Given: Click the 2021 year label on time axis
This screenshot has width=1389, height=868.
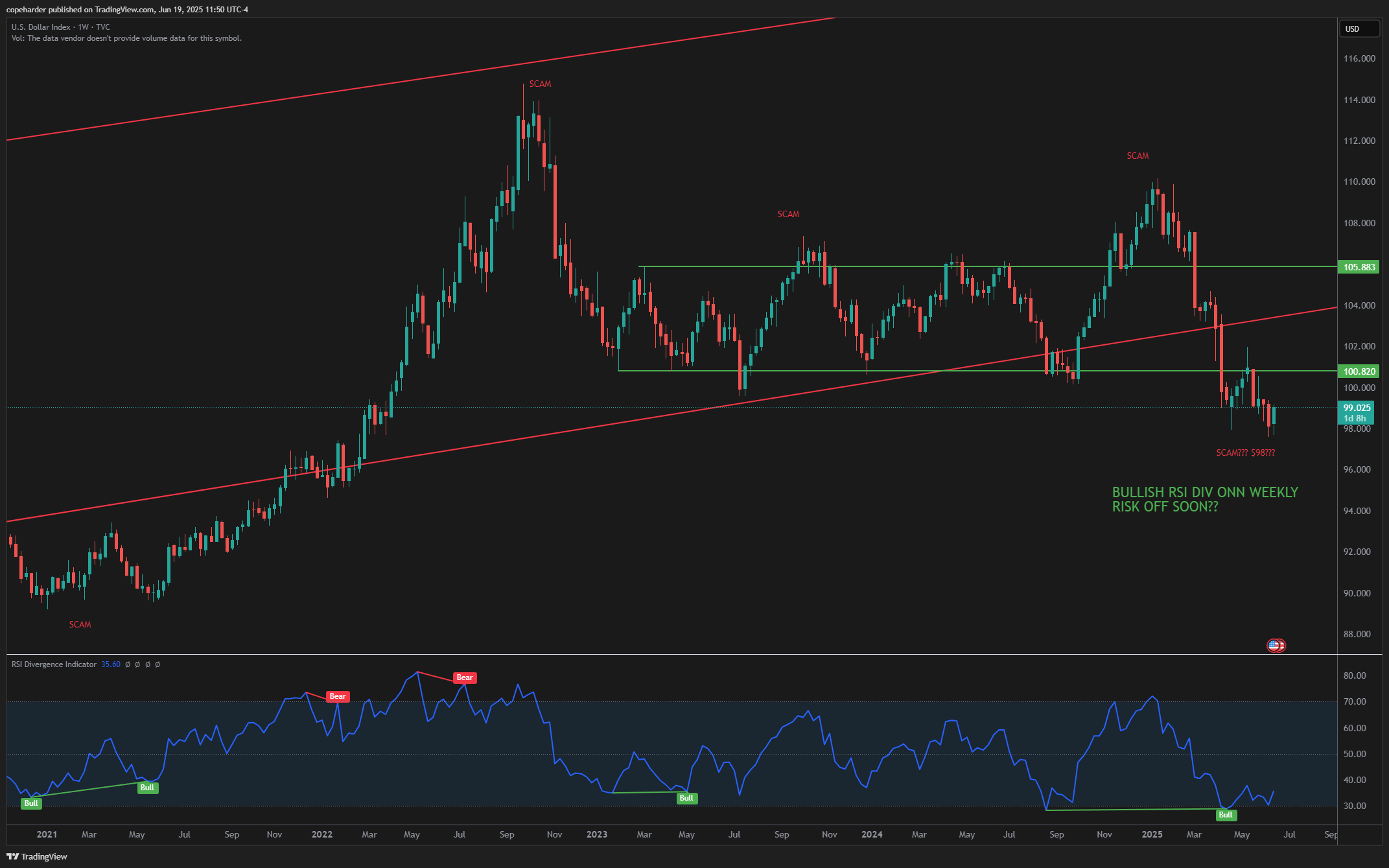Looking at the screenshot, I should pyautogui.click(x=47, y=834).
